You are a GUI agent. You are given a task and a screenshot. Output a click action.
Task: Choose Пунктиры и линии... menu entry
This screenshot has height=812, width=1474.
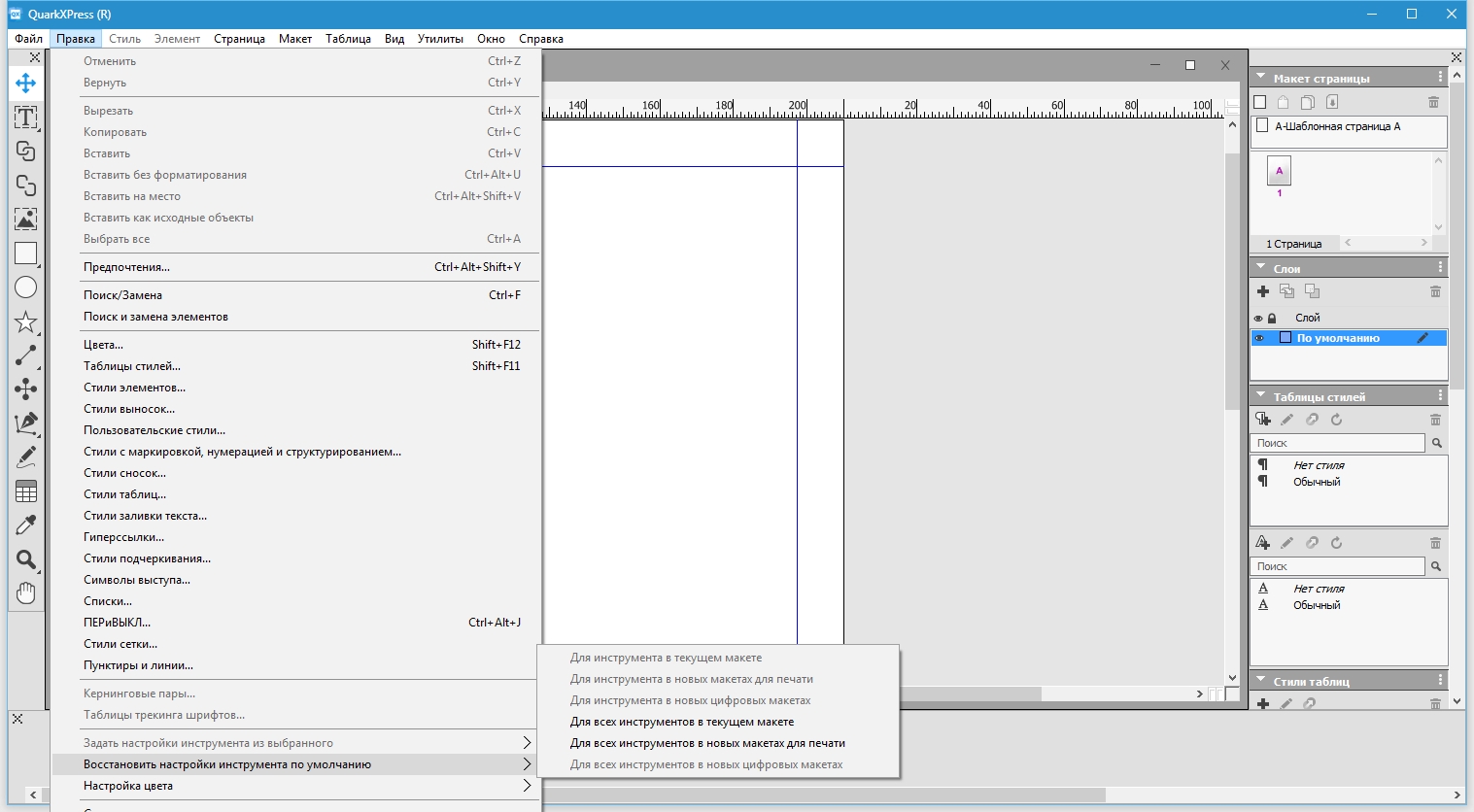tap(295, 665)
